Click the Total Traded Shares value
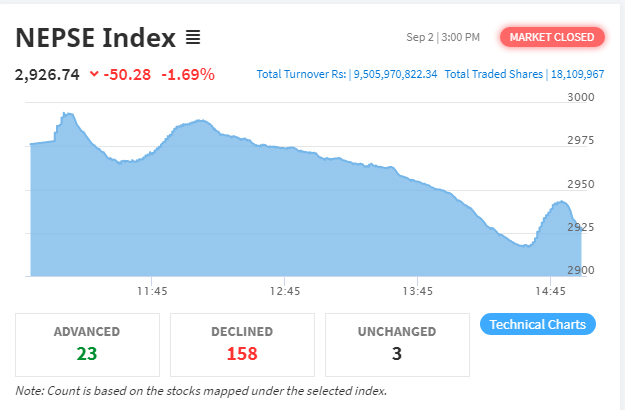Viewport: 625px width, 410px height. click(x=577, y=74)
